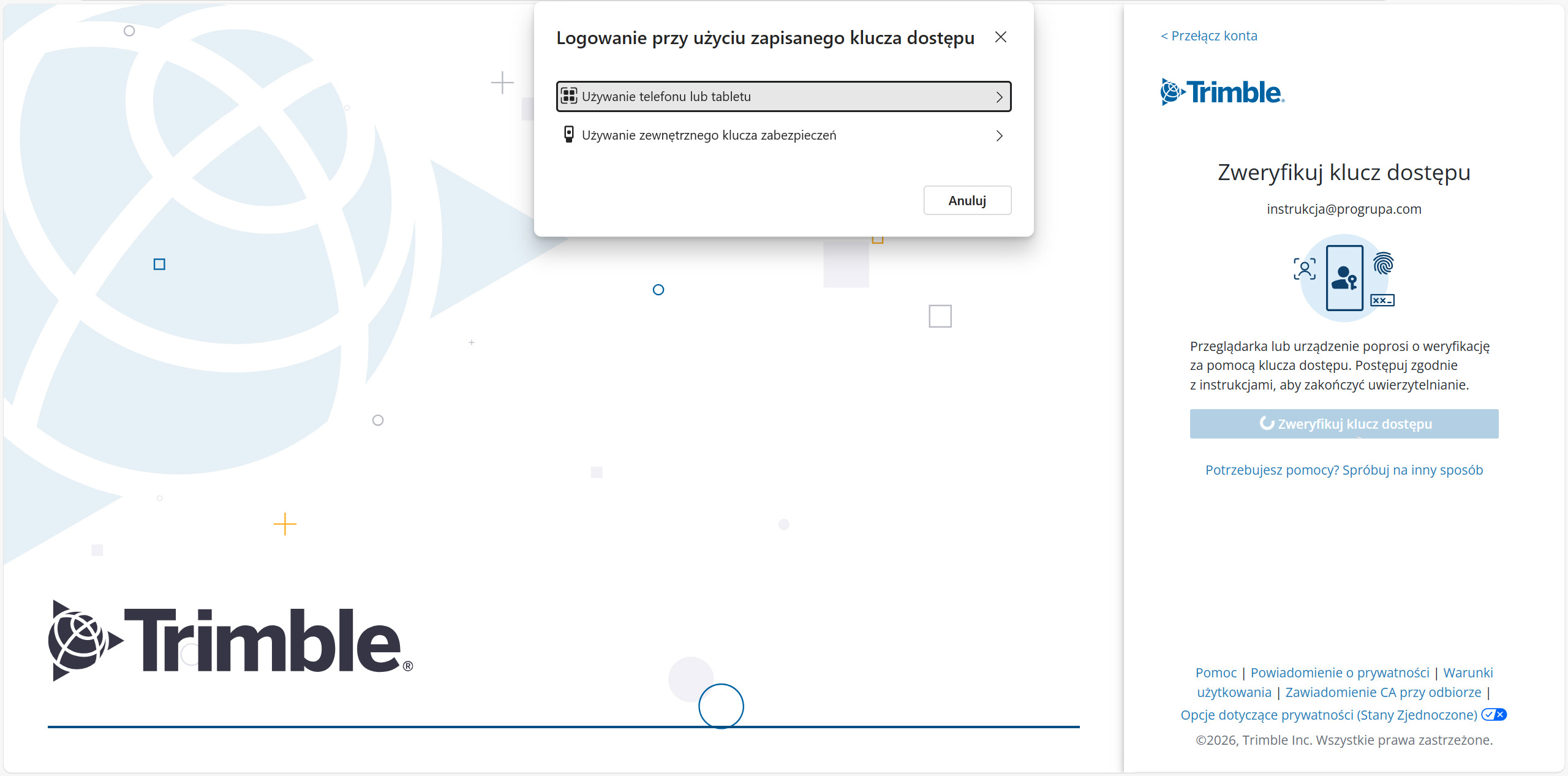Open the Przełącz konta link
The image size is (1568, 776).
coord(1209,36)
